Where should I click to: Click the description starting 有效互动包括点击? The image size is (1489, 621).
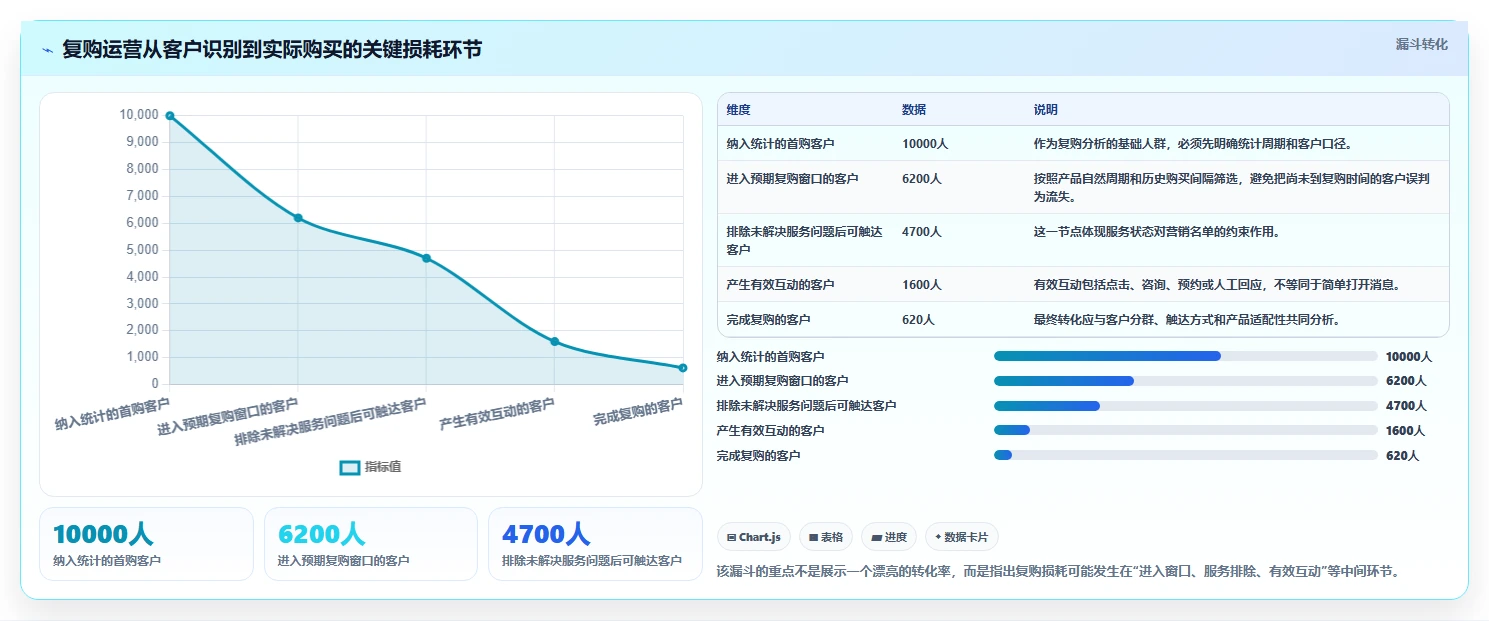tap(1216, 285)
